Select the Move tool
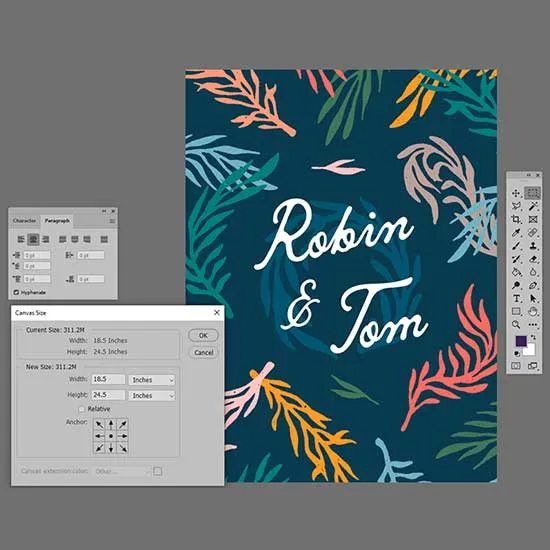The image size is (550, 550). pos(516,193)
